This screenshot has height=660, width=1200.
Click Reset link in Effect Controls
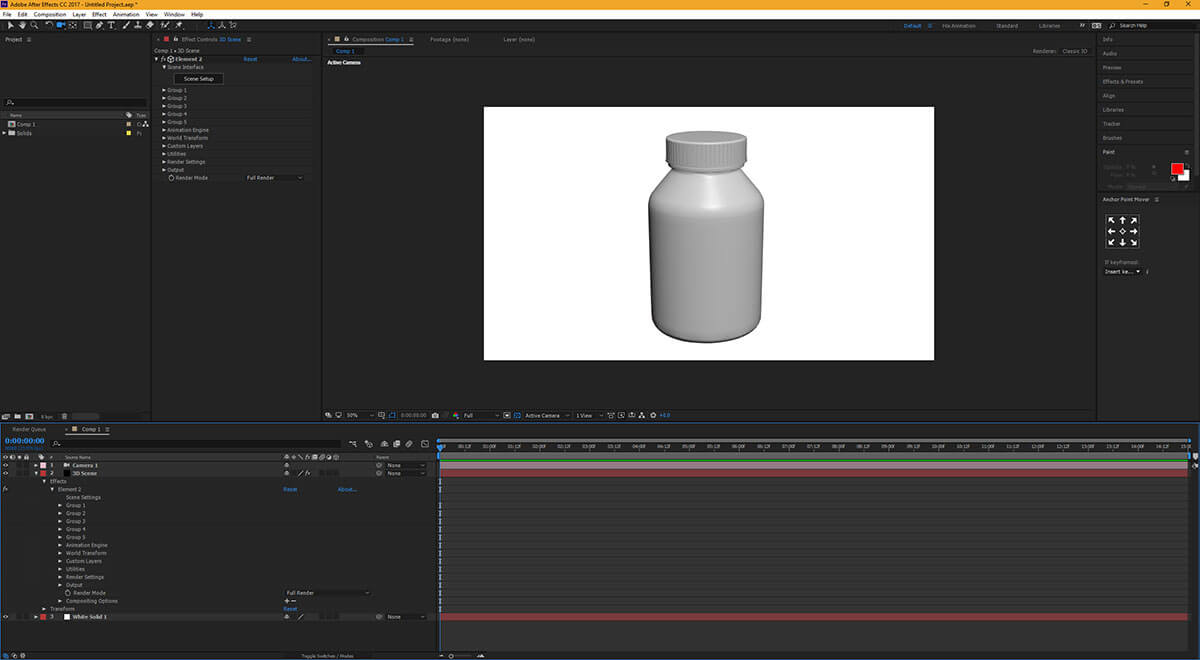click(250, 59)
